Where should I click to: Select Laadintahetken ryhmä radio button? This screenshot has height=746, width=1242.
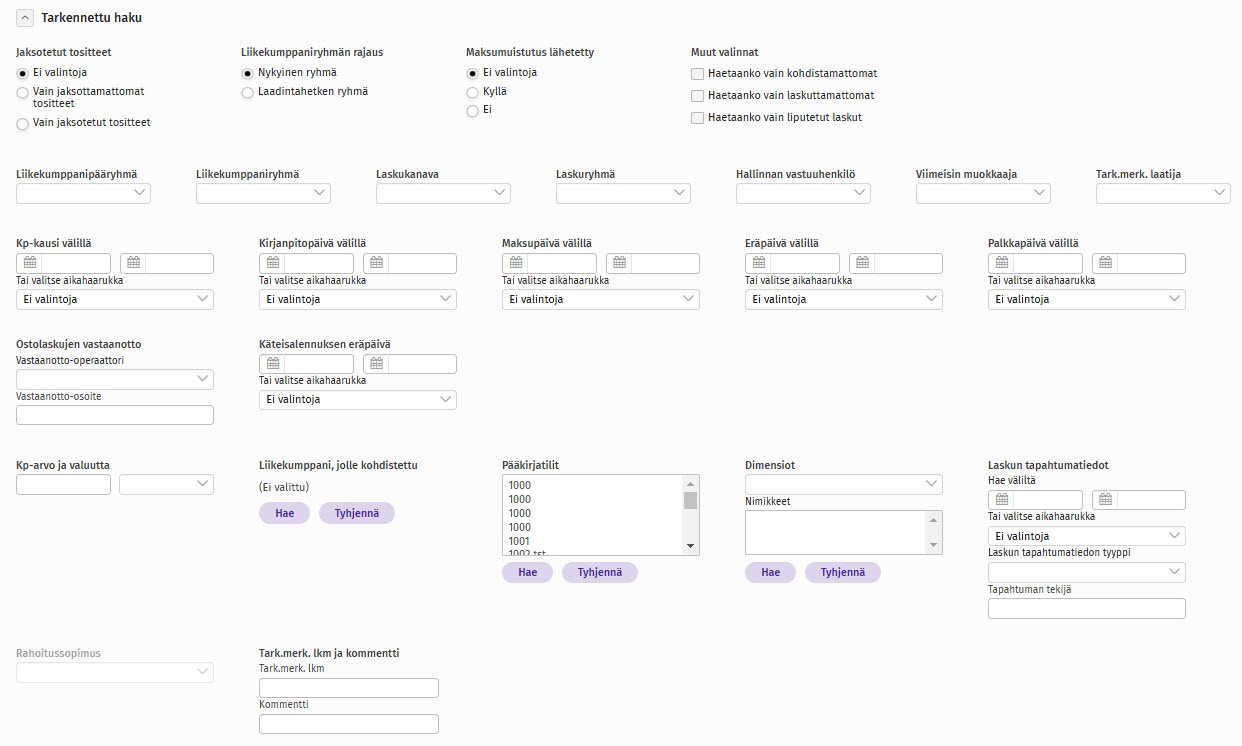[x=248, y=93]
